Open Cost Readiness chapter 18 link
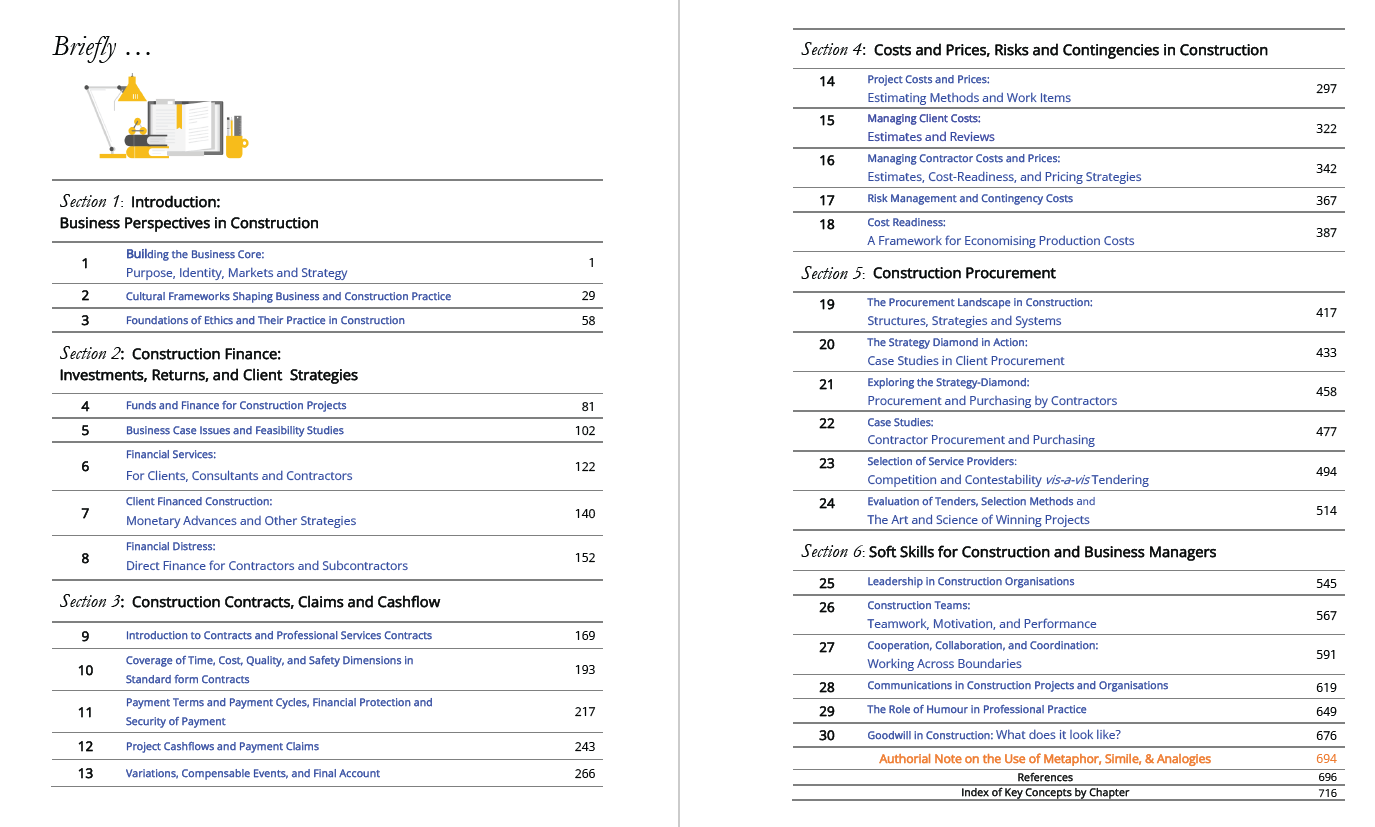This screenshot has width=1375, height=827. 1000,232
